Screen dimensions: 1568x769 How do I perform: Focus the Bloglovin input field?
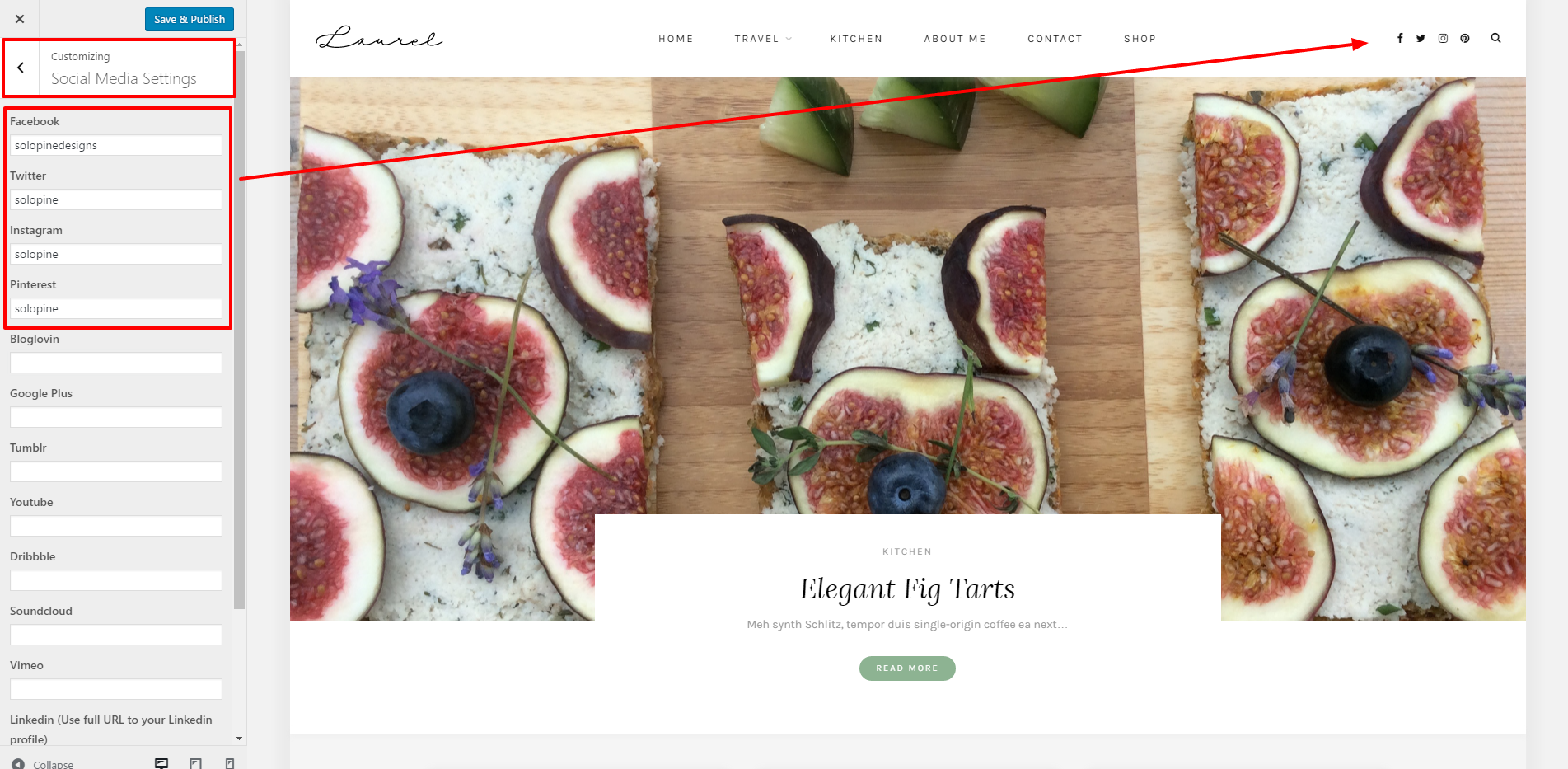[116, 363]
